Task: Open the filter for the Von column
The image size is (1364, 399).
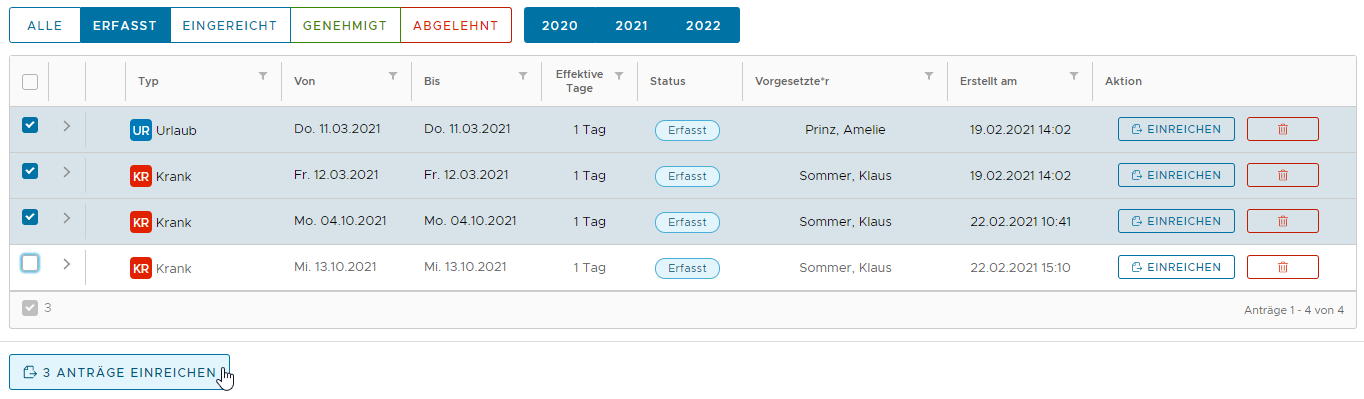Action: tap(393, 76)
